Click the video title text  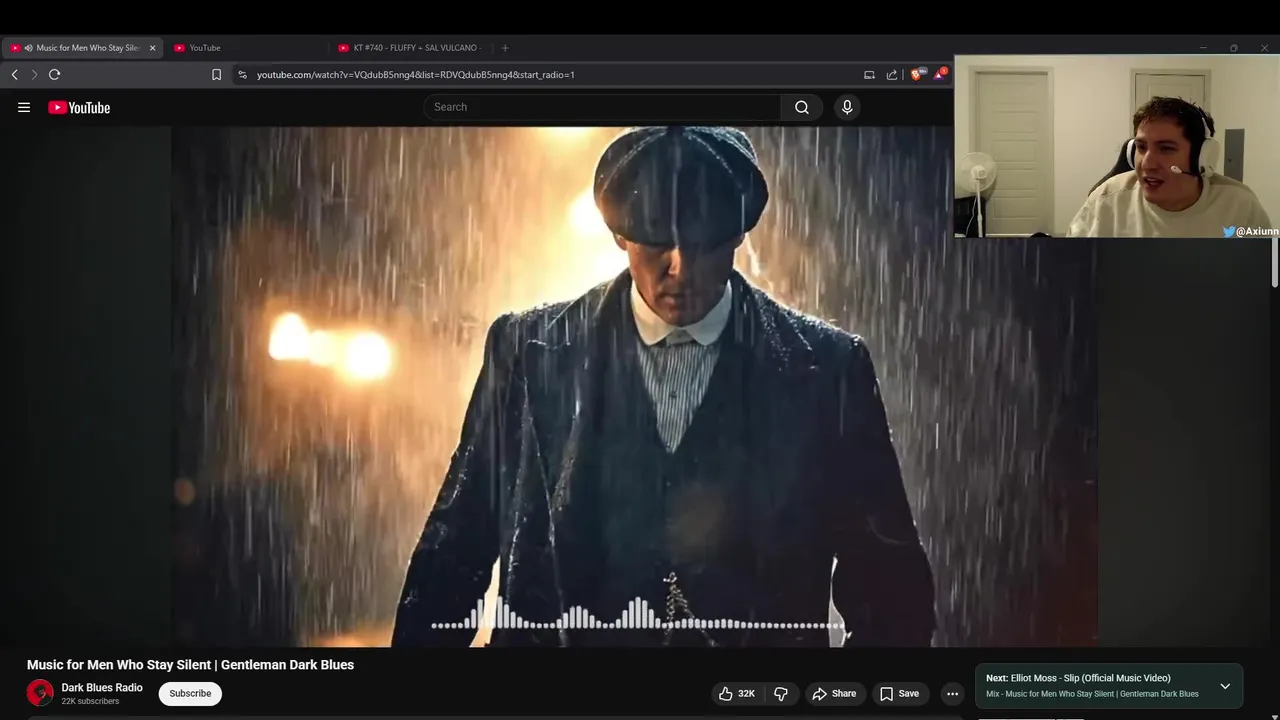click(x=190, y=665)
